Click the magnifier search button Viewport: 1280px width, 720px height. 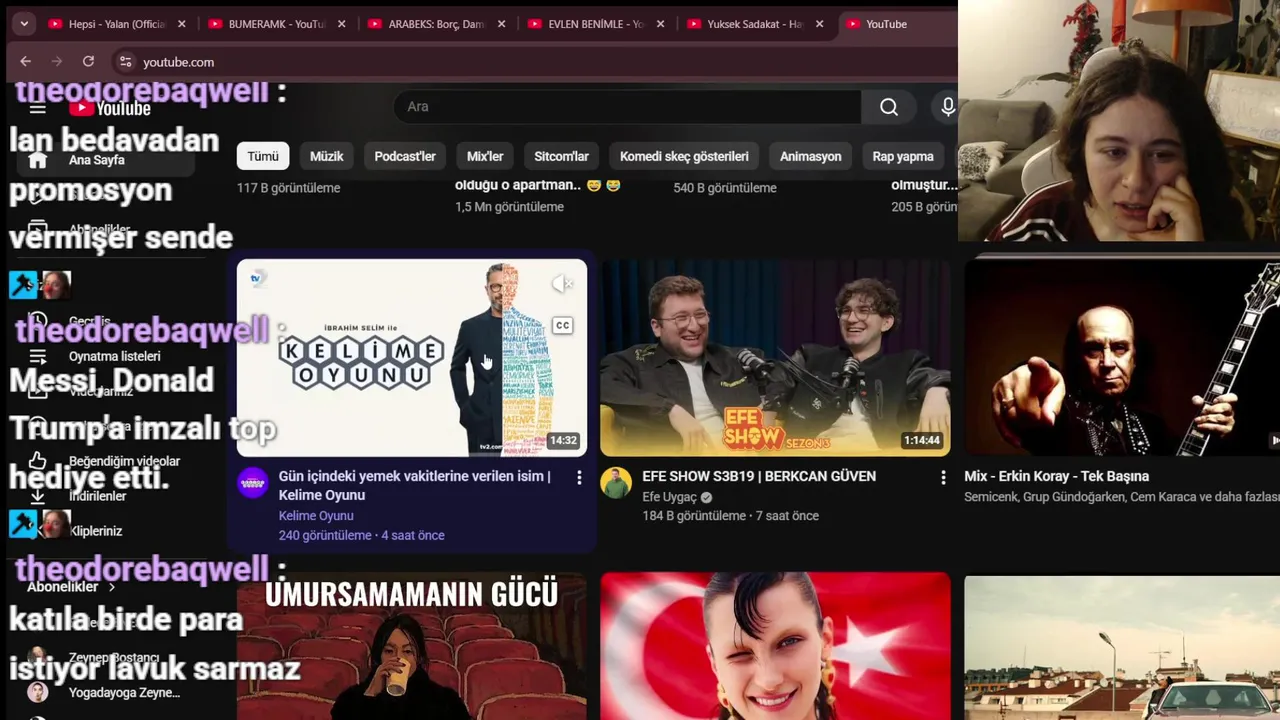(x=889, y=107)
